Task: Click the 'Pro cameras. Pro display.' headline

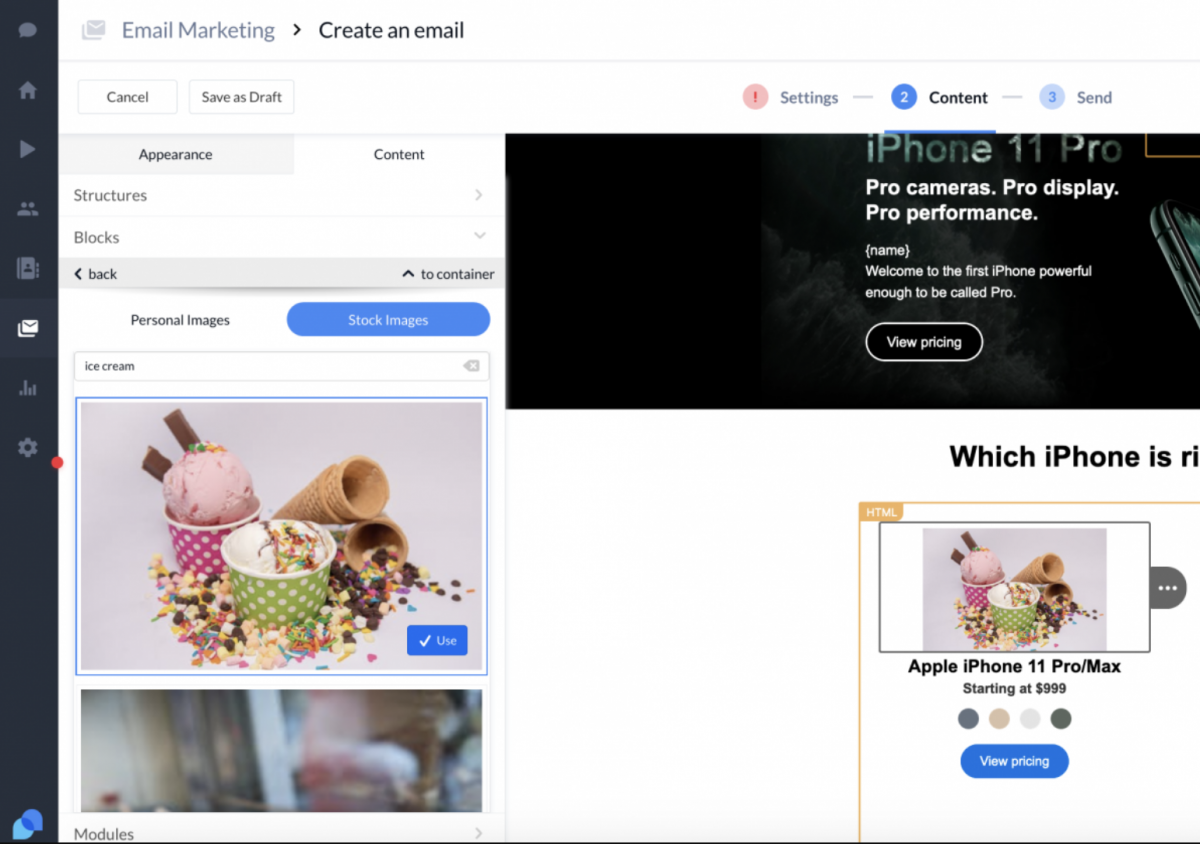Action: click(992, 188)
